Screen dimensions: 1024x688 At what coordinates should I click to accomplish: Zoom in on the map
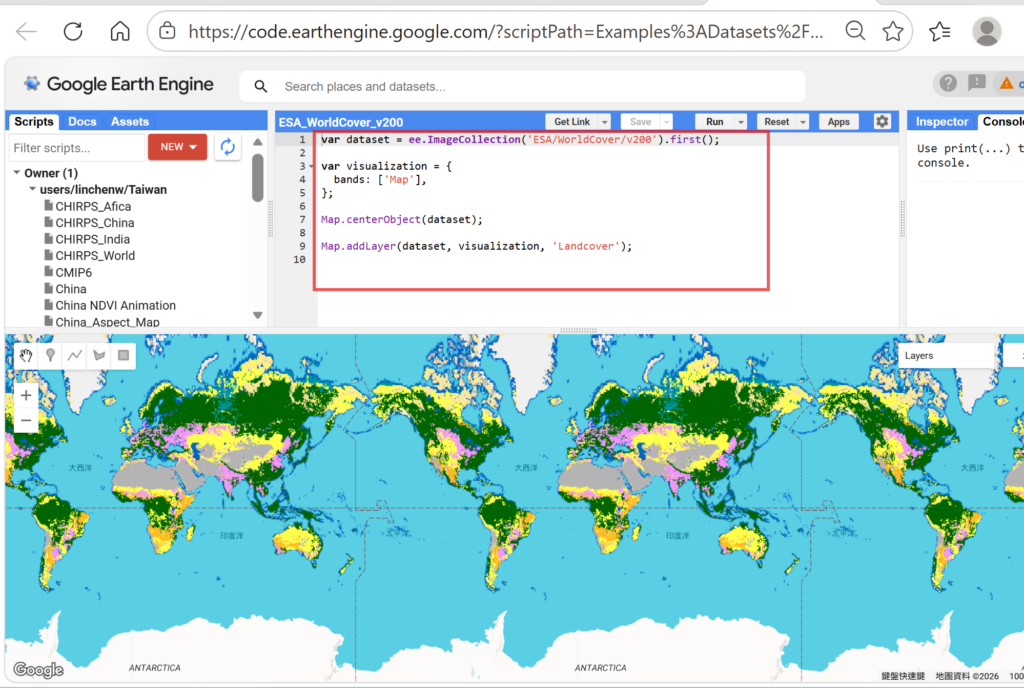[26, 395]
